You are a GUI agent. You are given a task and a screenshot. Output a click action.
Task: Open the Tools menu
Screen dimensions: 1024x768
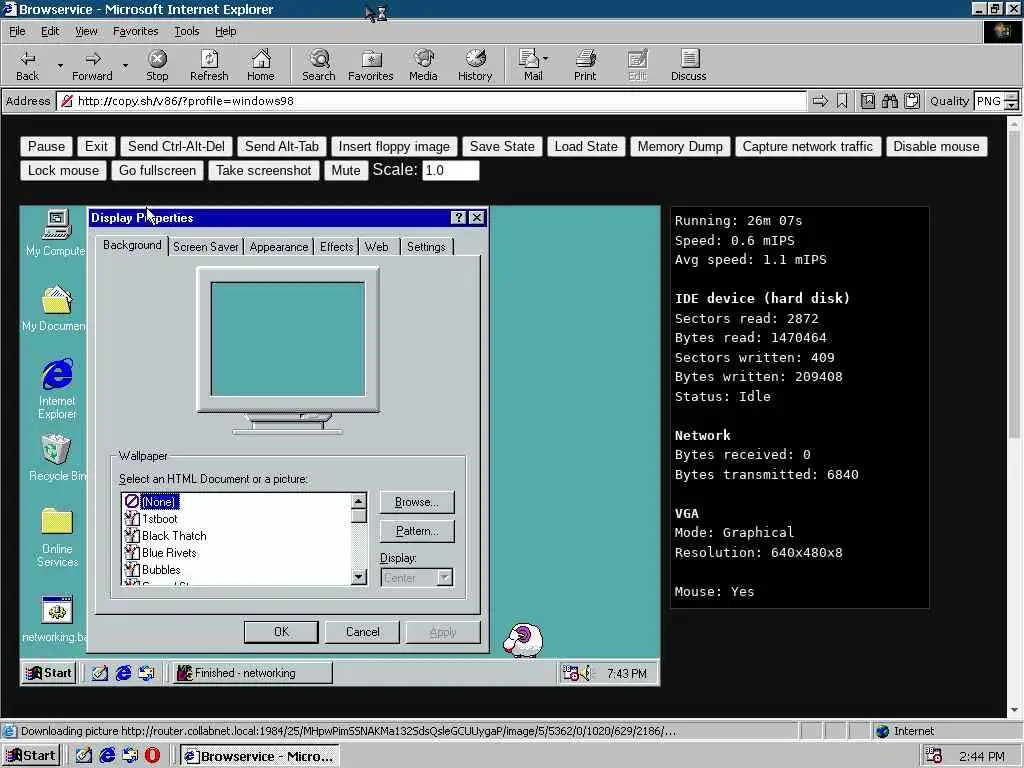coord(186,31)
